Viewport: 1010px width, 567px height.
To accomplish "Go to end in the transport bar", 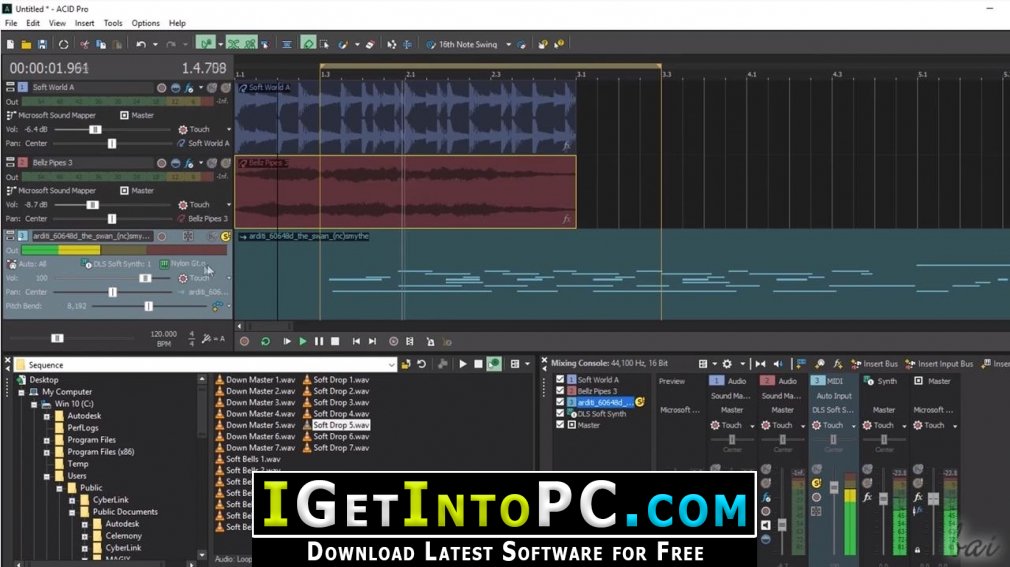I will click(x=372, y=341).
